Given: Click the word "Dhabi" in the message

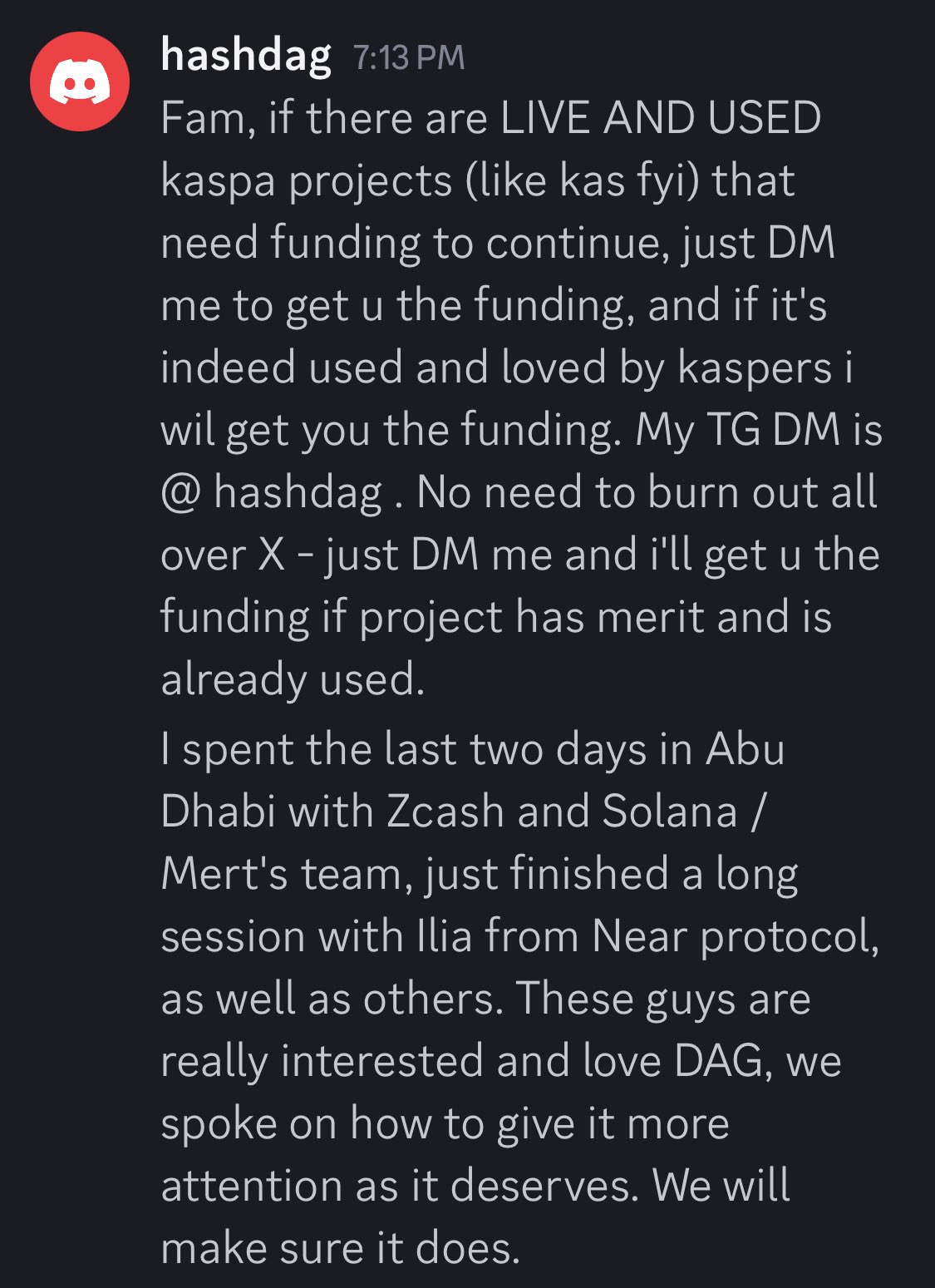Looking at the screenshot, I should point(218,812).
